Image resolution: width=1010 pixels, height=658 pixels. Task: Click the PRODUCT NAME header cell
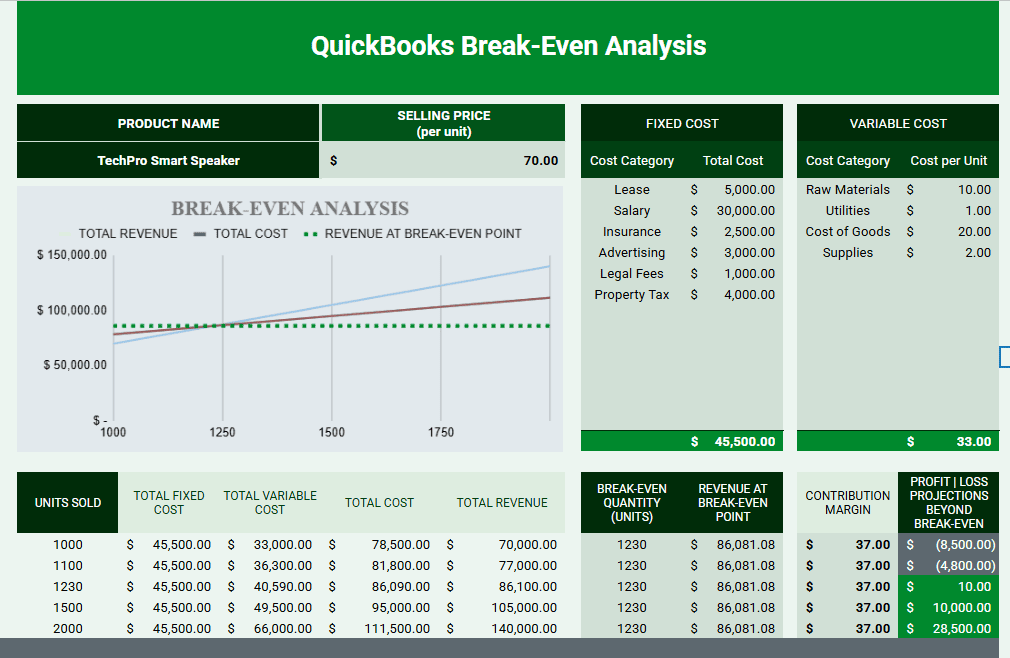(x=168, y=123)
